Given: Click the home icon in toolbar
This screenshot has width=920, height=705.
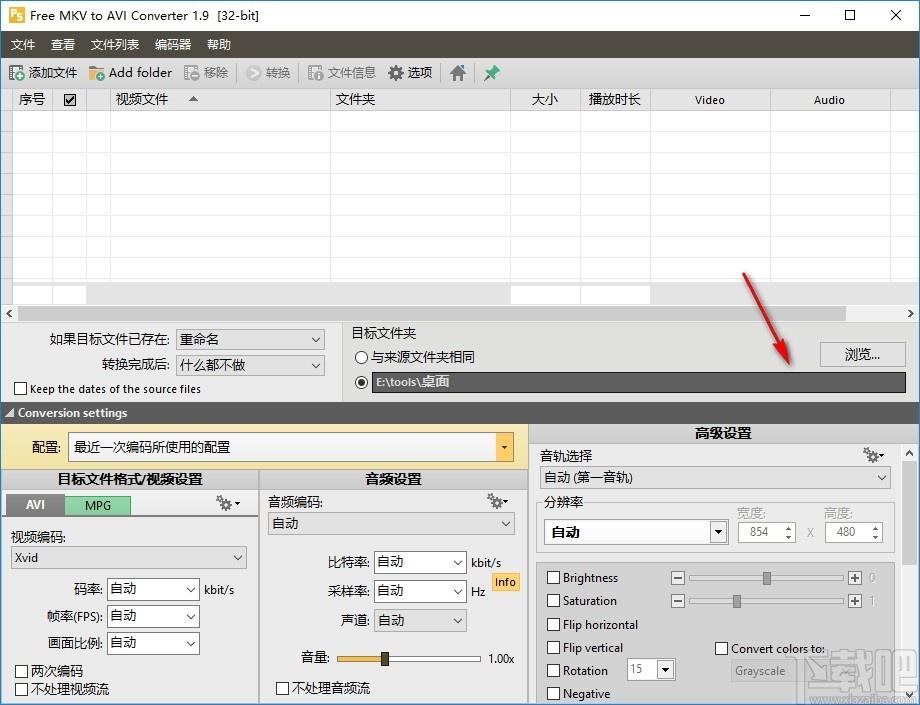Looking at the screenshot, I should click(x=458, y=73).
